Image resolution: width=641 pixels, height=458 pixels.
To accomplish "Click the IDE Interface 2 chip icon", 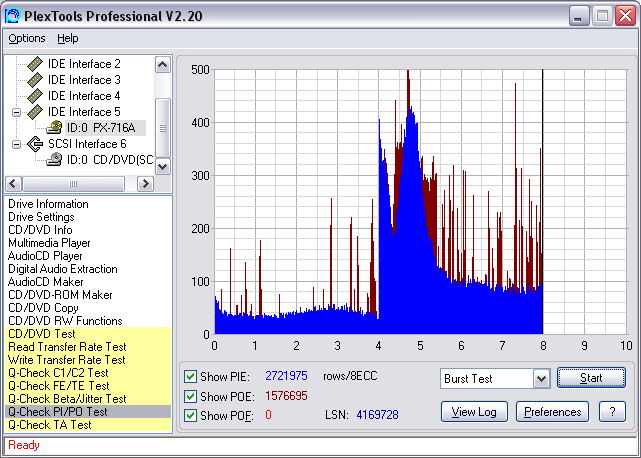I will pos(35,64).
